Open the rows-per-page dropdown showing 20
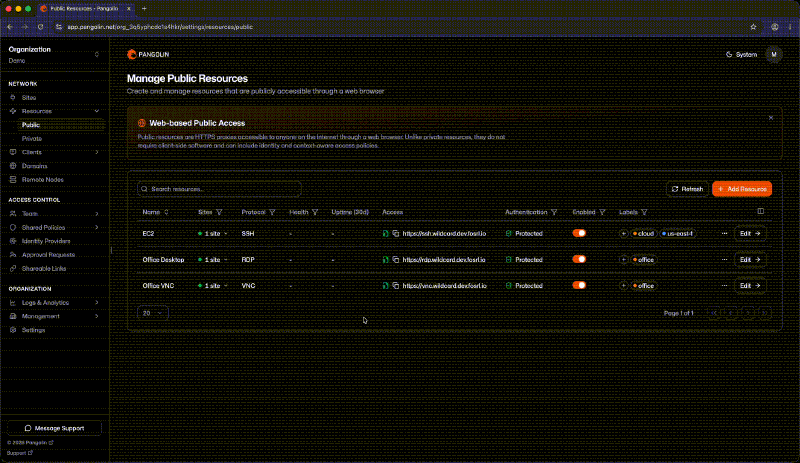This screenshot has width=800, height=463. [x=153, y=313]
